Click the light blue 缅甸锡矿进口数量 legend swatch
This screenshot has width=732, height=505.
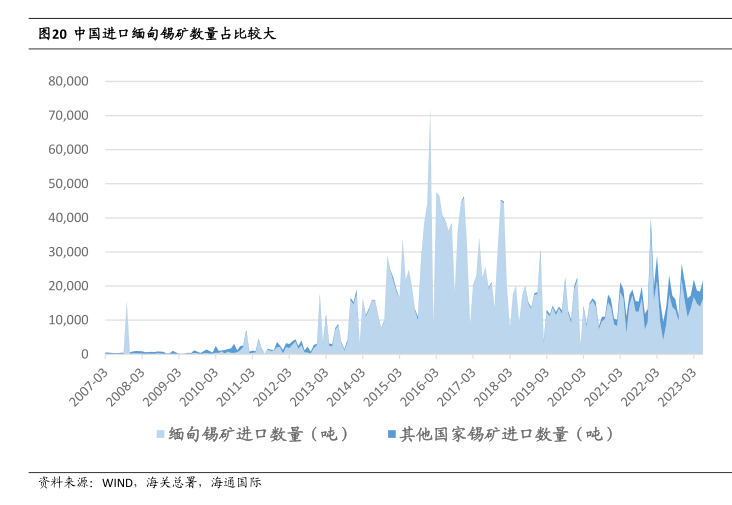160,434
